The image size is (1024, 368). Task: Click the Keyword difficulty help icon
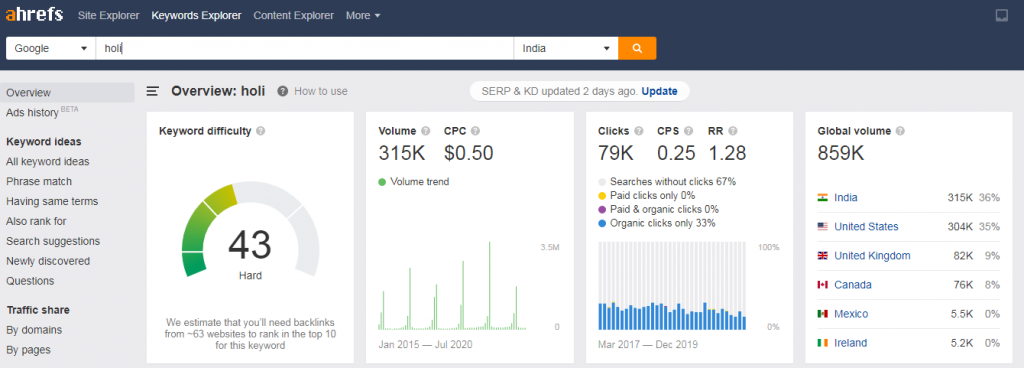pyautogui.click(x=261, y=131)
